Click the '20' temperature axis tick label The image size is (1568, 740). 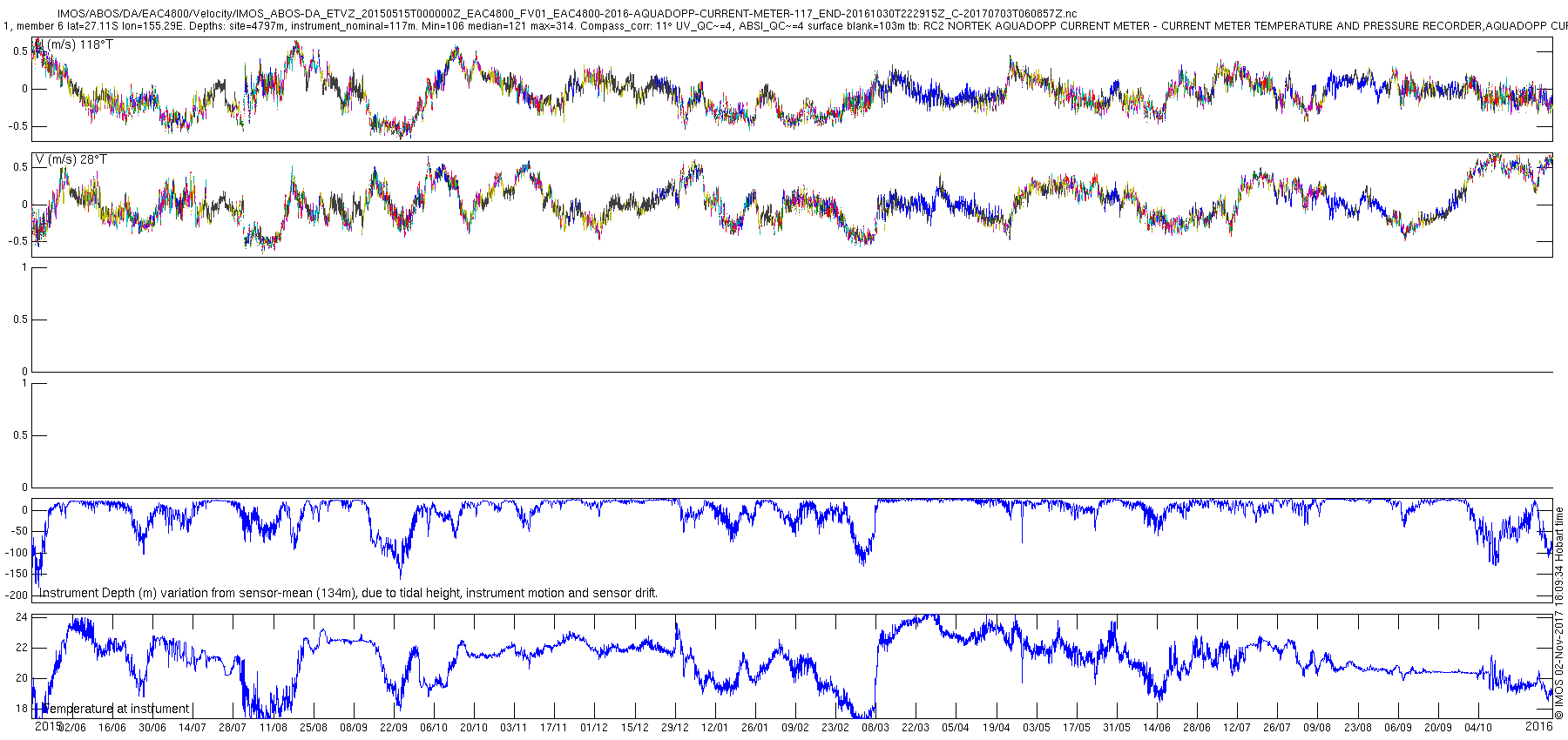pos(22,678)
